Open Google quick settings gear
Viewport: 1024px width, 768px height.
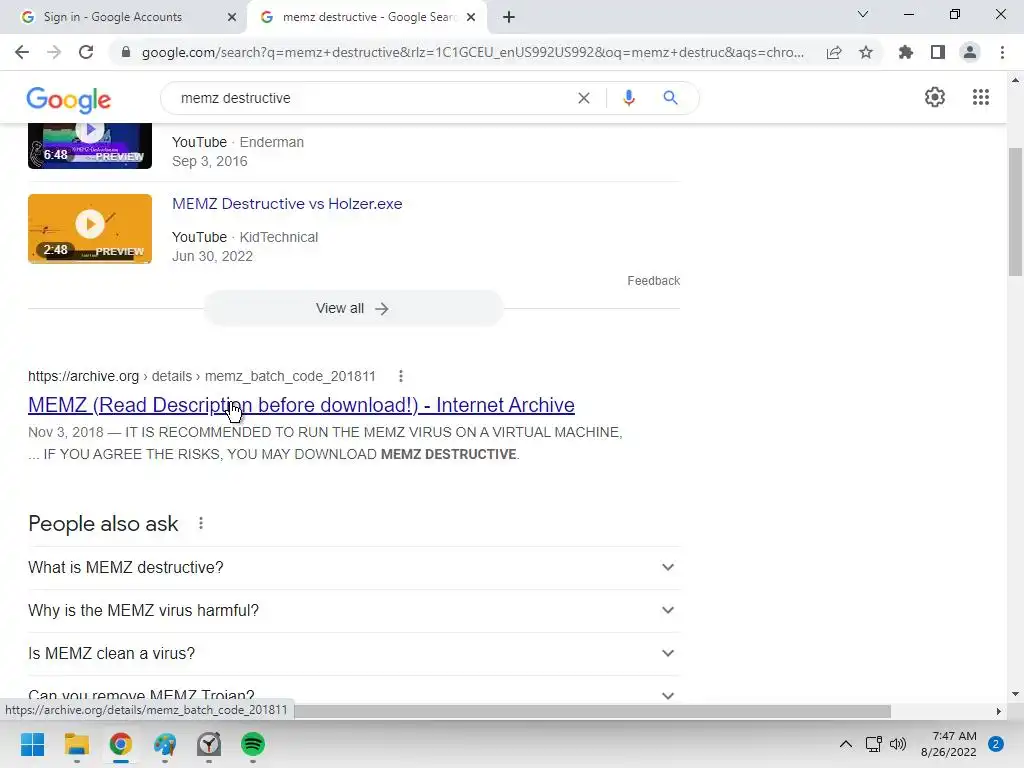[935, 97]
